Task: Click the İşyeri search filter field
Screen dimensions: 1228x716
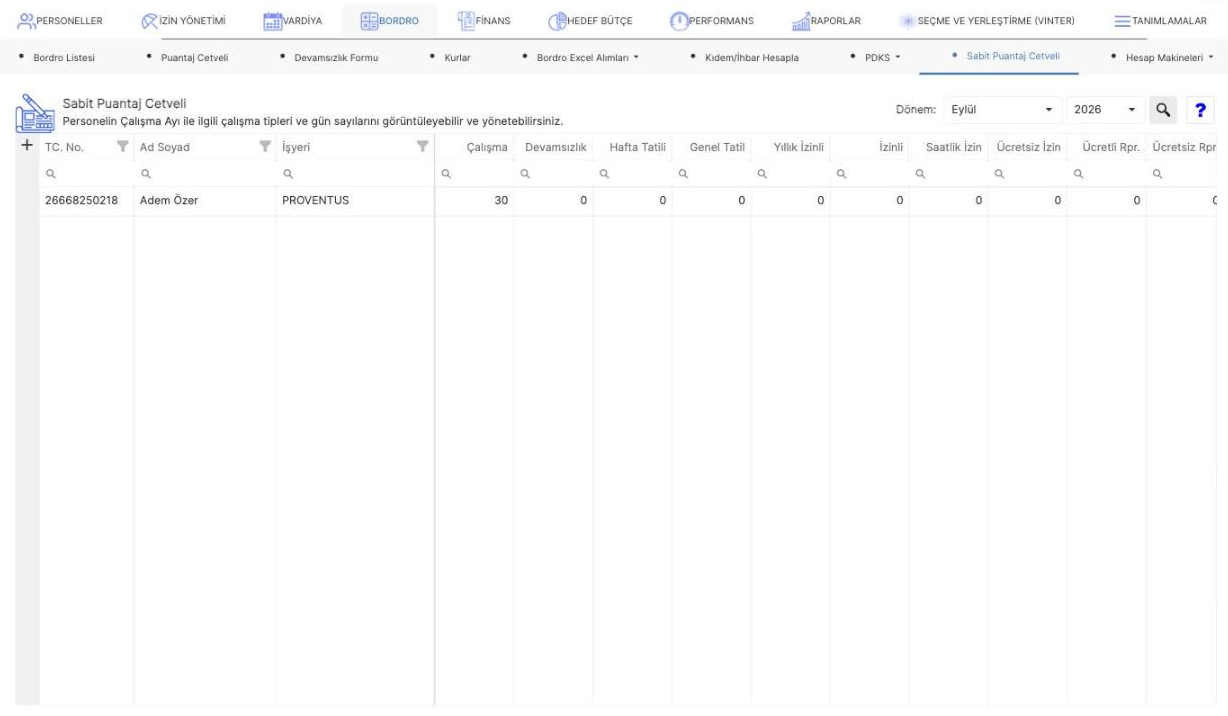Action: point(355,173)
